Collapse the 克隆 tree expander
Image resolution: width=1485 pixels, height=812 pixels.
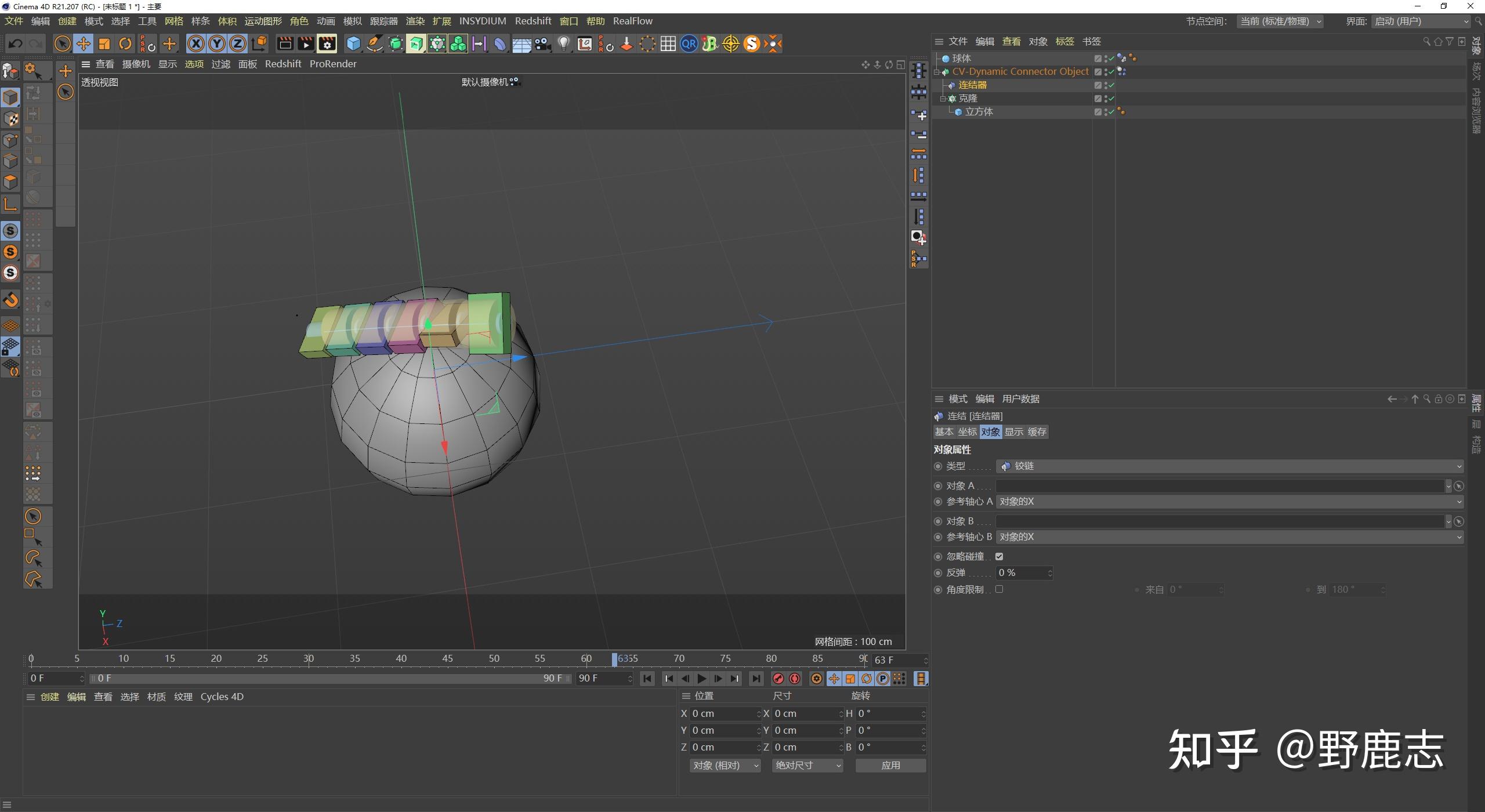click(x=943, y=99)
